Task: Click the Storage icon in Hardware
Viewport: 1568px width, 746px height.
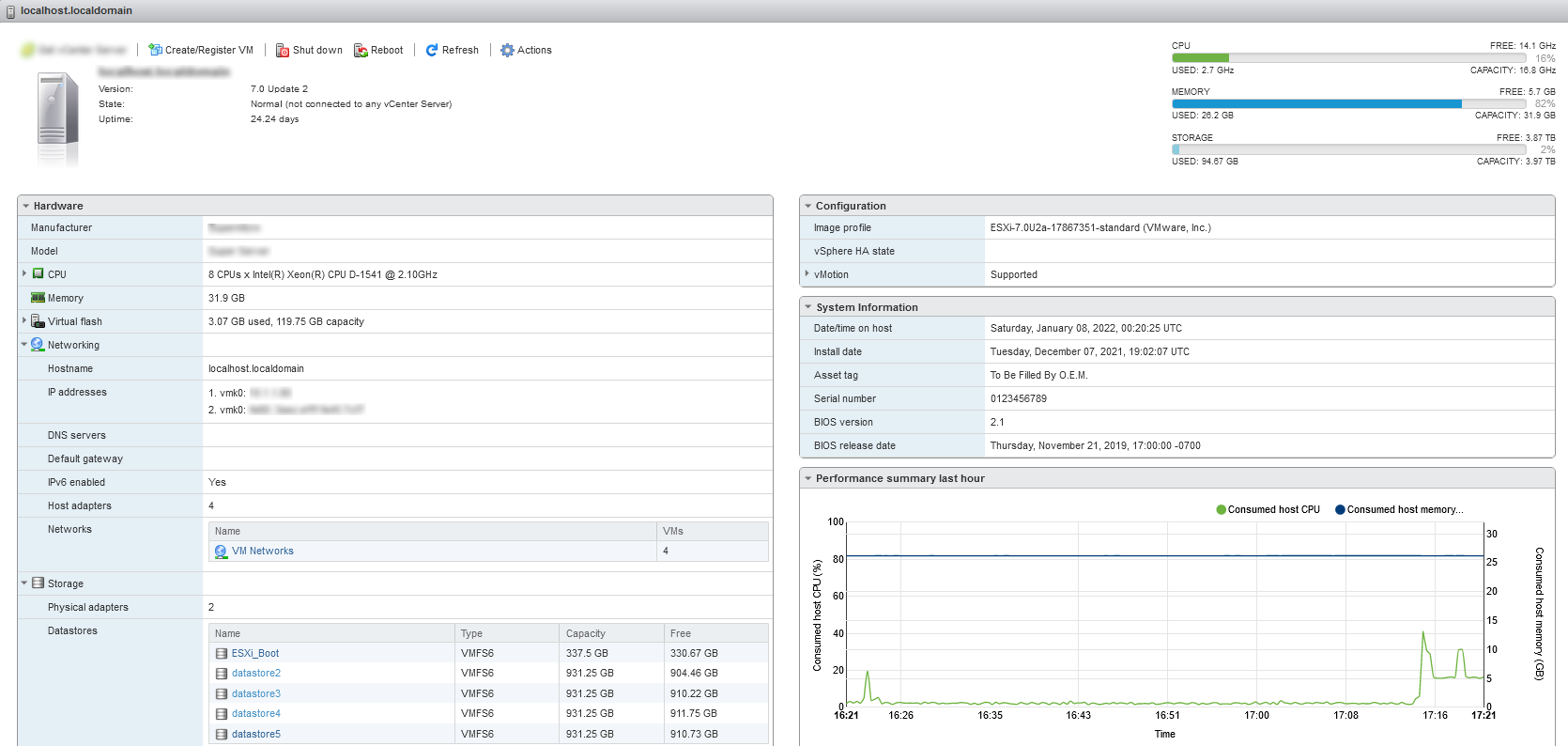Action: tap(38, 583)
